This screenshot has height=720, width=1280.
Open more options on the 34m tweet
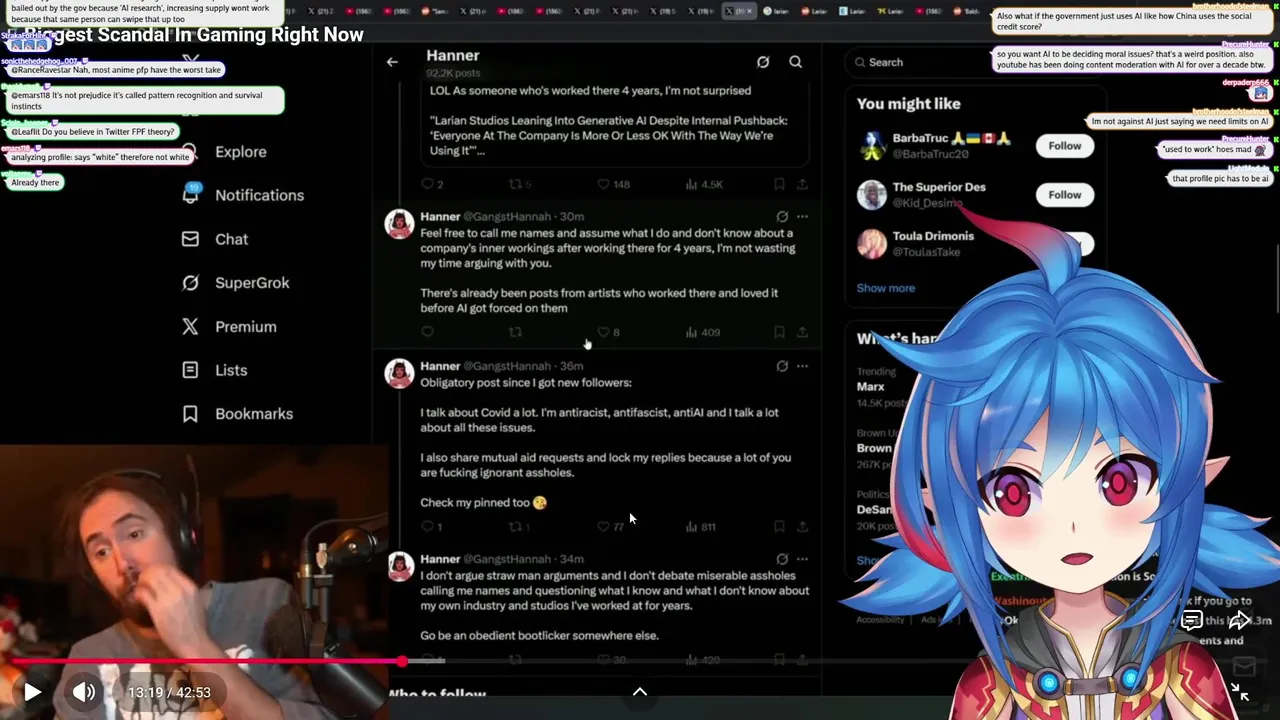[802, 559]
